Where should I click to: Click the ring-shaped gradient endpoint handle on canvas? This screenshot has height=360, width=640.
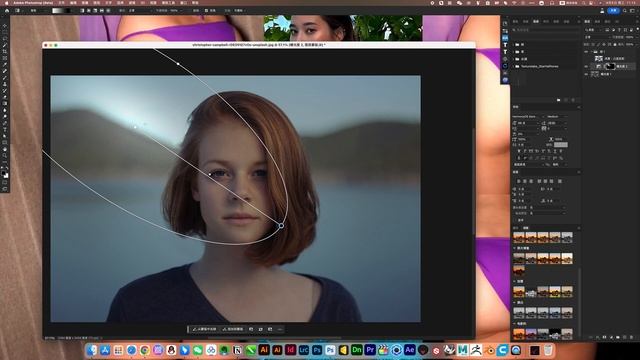point(281,225)
